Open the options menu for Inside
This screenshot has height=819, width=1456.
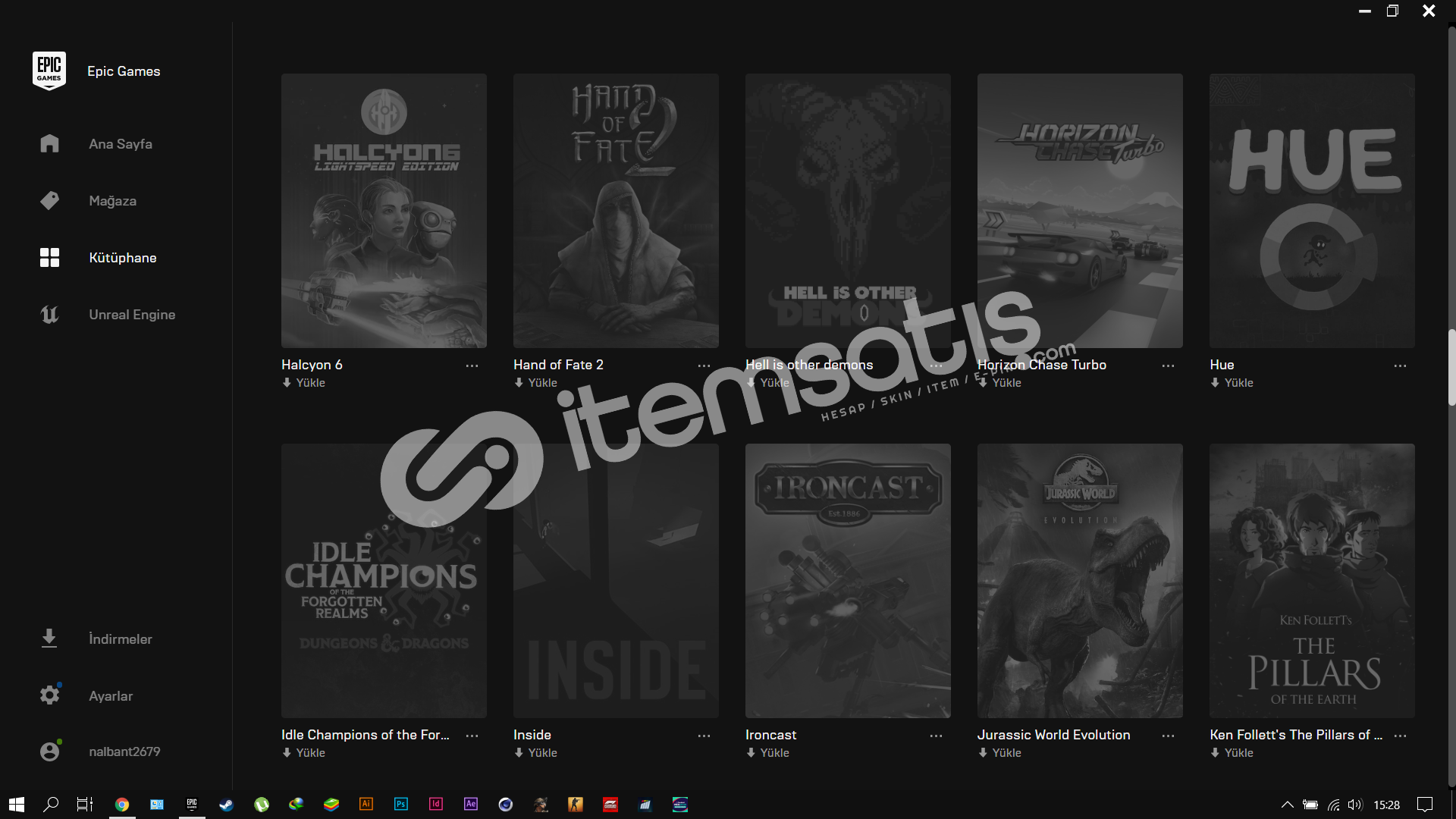(704, 736)
